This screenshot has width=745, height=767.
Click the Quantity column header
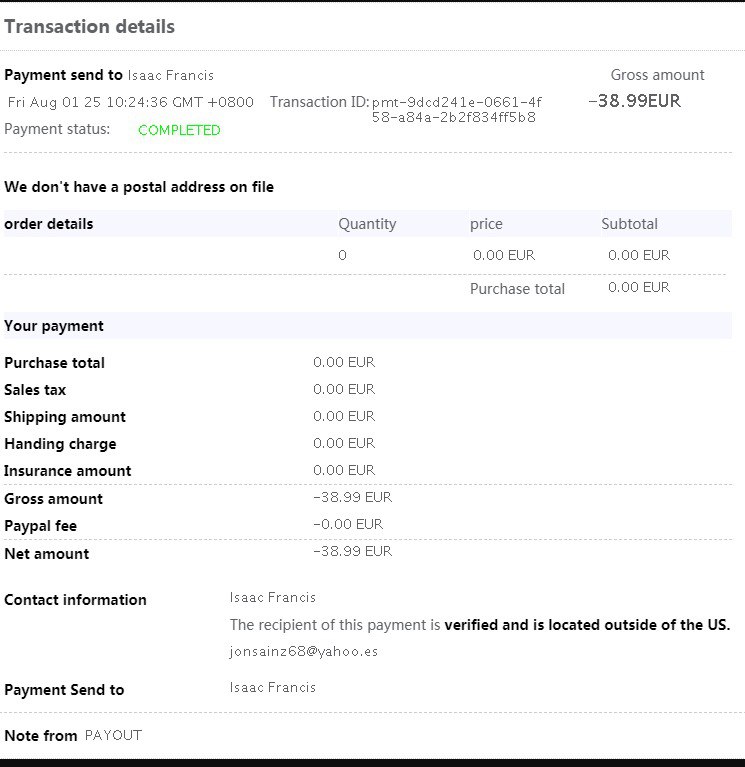point(367,224)
